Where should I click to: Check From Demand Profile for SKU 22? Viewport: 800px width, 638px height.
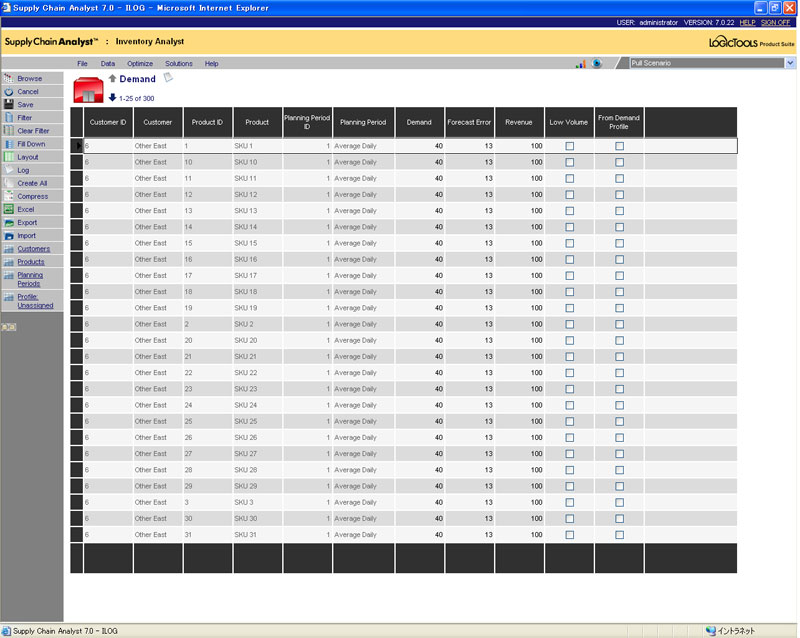[x=619, y=373]
